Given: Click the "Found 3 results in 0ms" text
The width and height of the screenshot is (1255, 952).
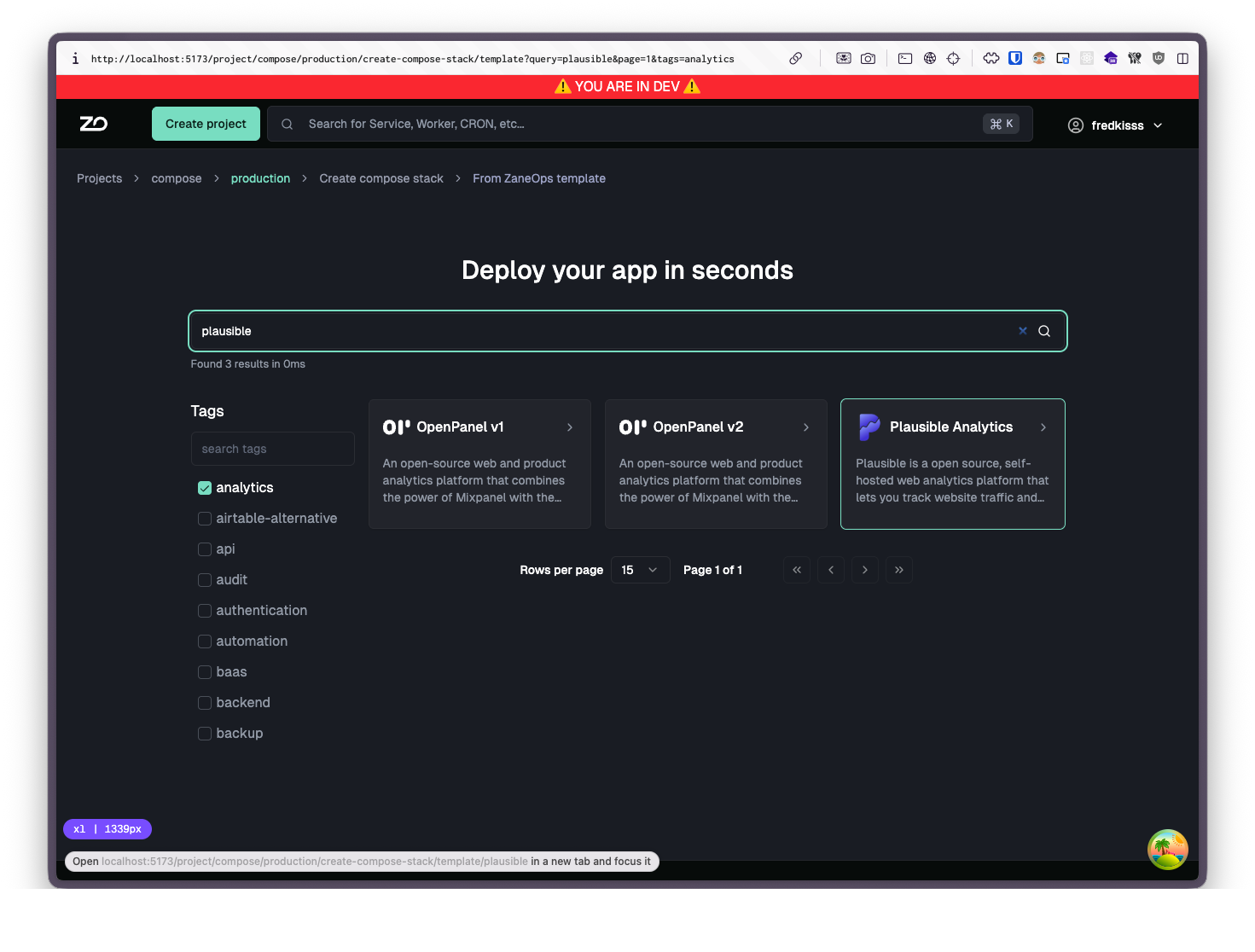Looking at the screenshot, I should tap(248, 364).
